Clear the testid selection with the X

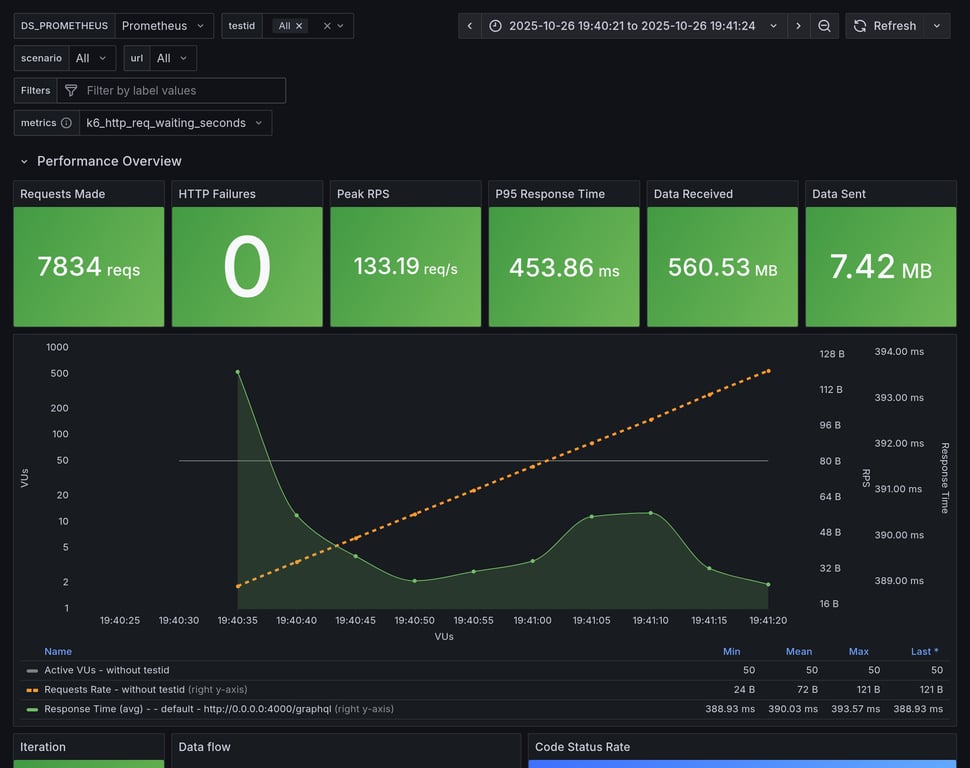[x=327, y=26]
